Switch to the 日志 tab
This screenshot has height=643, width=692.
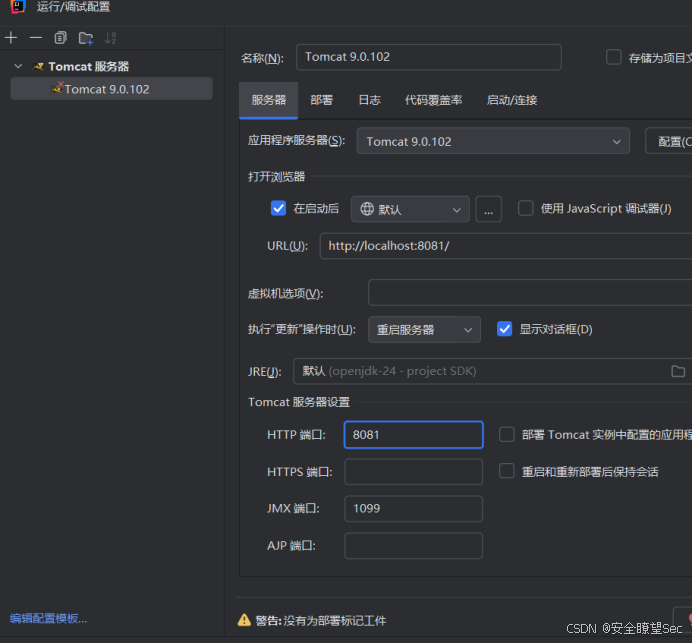[x=369, y=100]
